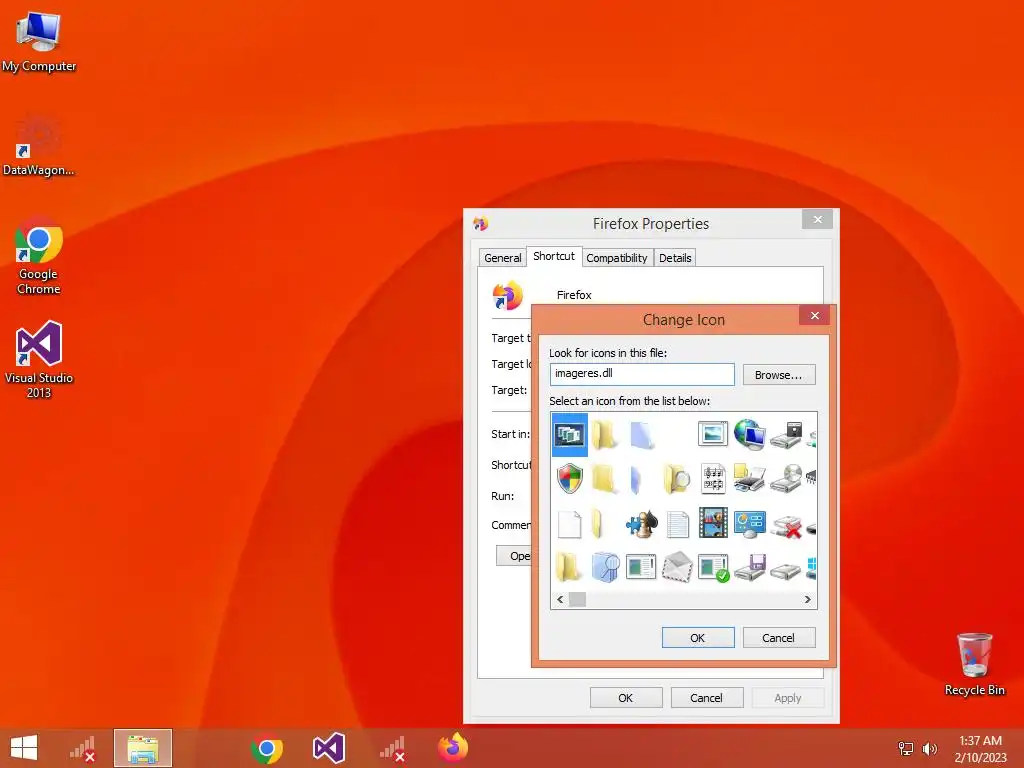
Task: Pick the purple floppy disk drive icon
Action: (x=749, y=568)
